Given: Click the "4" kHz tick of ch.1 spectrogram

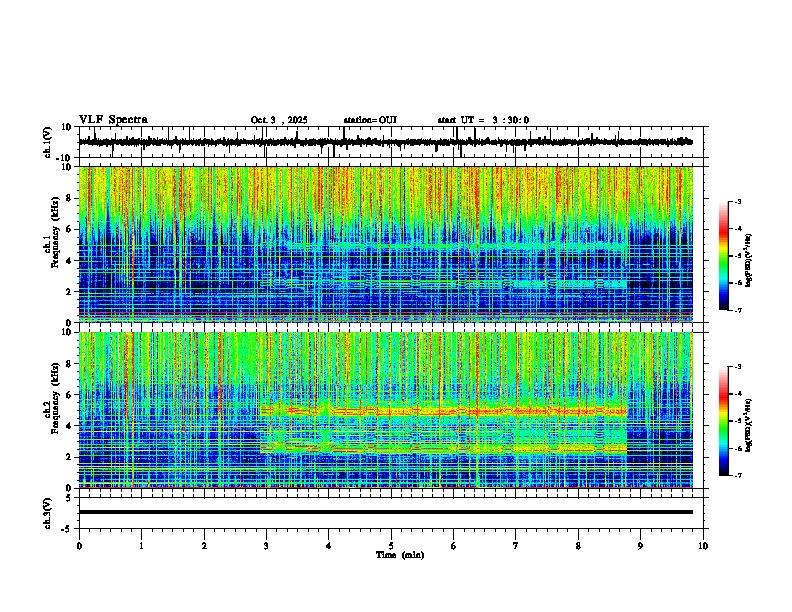Looking at the screenshot, I should click(x=70, y=261).
